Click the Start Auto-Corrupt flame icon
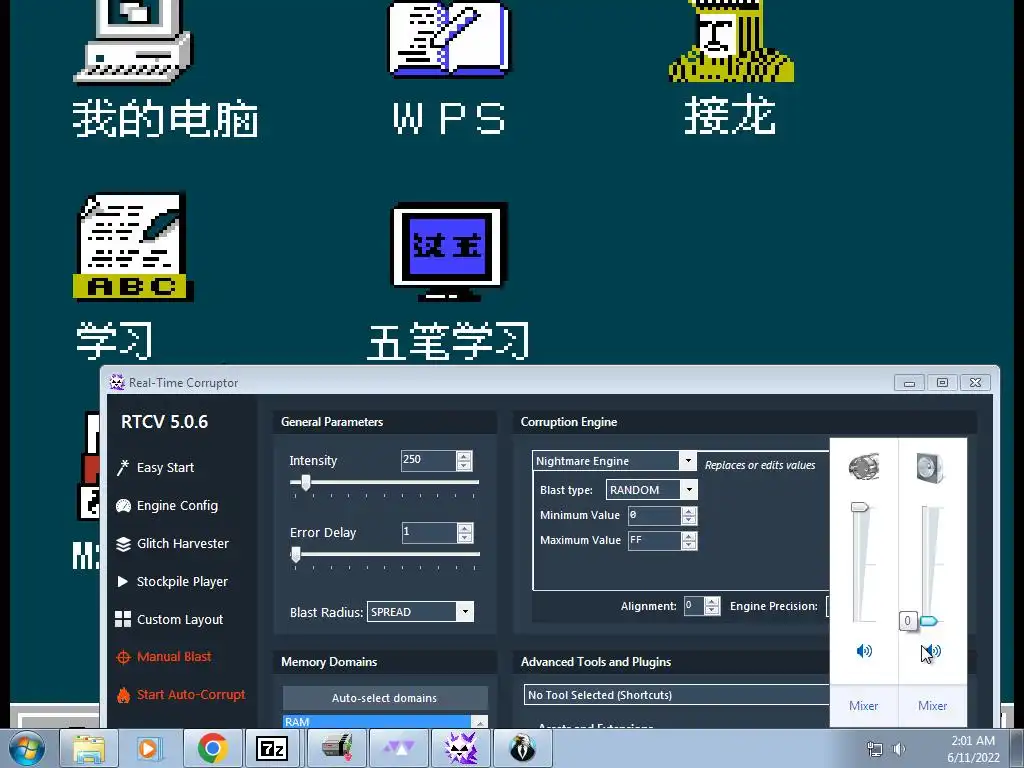The height and width of the screenshot is (768, 1024). point(123,695)
